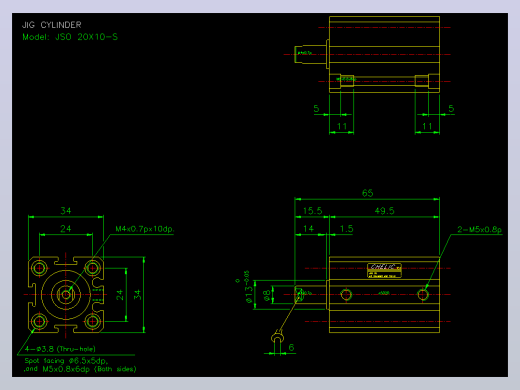This screenshot has height=390, width=520.
Task: Click the "Spot facing ø6.5x5dp." note
Action: pyautogui.click(x=66, y=361)
